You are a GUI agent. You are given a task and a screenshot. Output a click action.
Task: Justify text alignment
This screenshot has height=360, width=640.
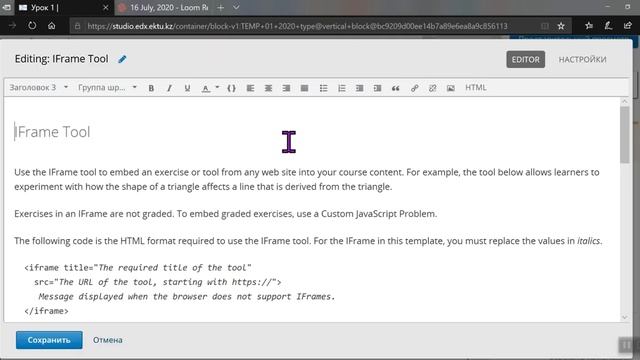point(304,88)
